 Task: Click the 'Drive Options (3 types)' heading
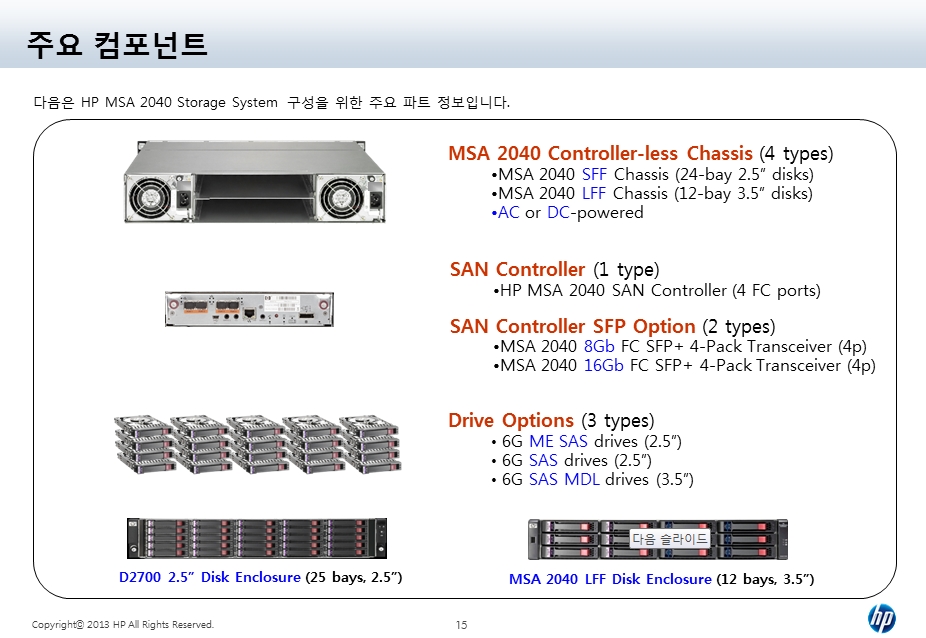coord(552,420)
